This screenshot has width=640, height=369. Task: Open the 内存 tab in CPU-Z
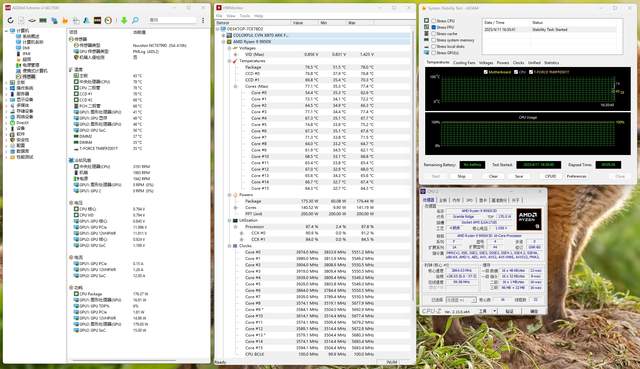457,200
